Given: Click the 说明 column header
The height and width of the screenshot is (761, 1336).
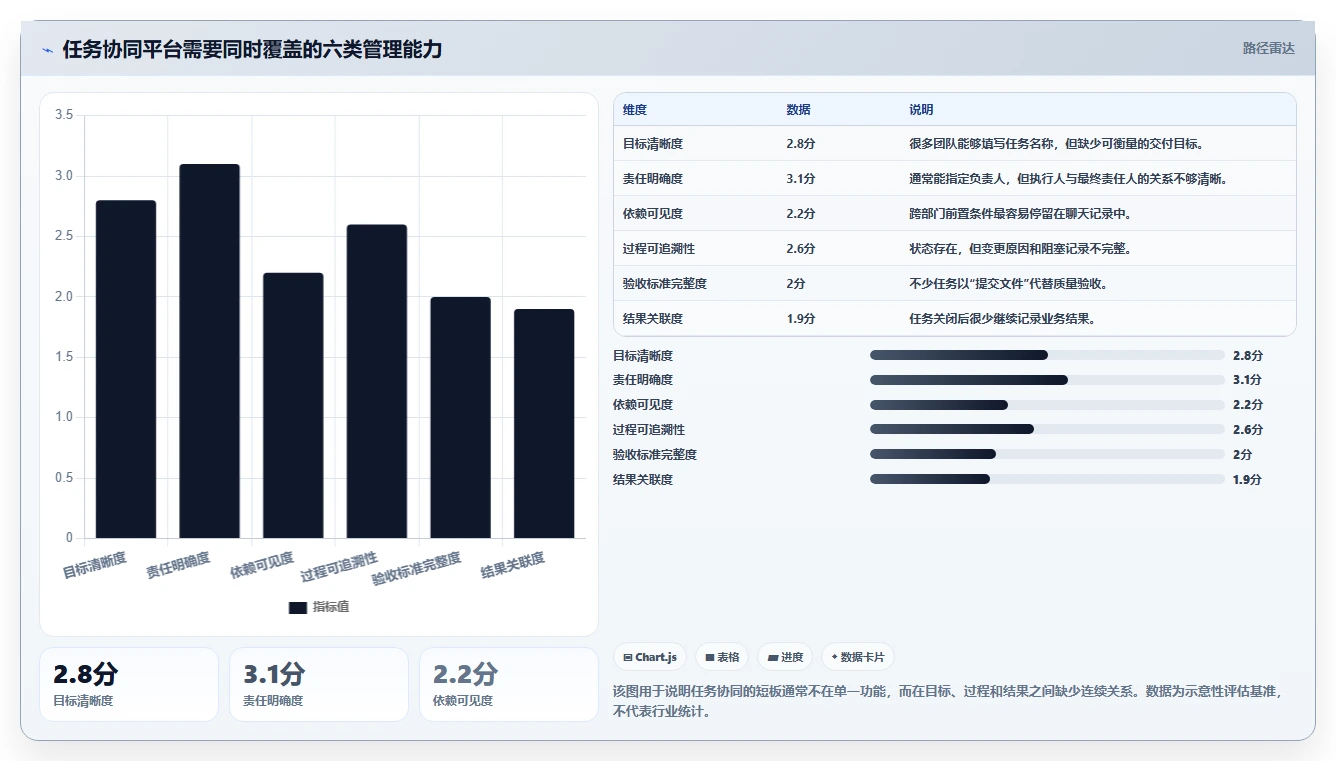Looking at the screenshot, I should (921, 110).
